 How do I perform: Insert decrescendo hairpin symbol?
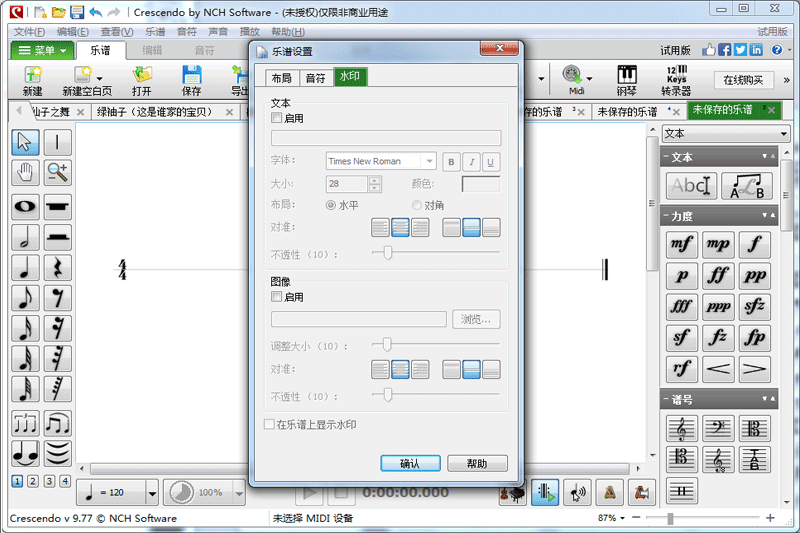tap(755, 369)
